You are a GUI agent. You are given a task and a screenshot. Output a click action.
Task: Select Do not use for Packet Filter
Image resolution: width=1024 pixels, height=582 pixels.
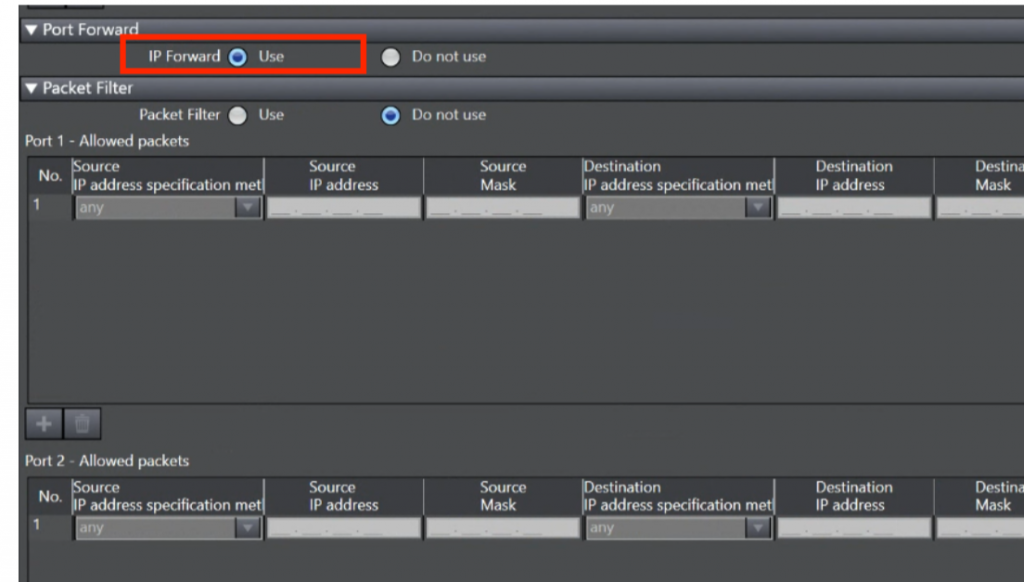(391, 115)
